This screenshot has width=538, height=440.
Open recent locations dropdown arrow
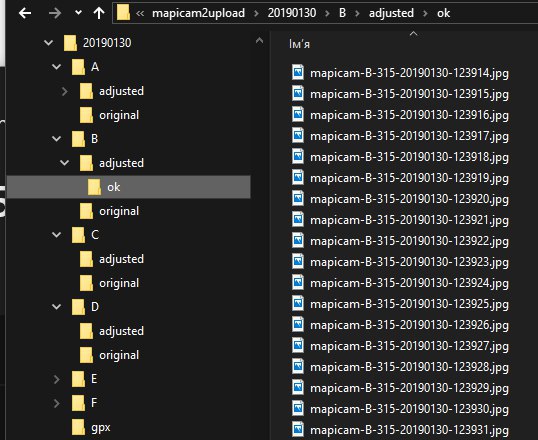click(x=79, y=13)
